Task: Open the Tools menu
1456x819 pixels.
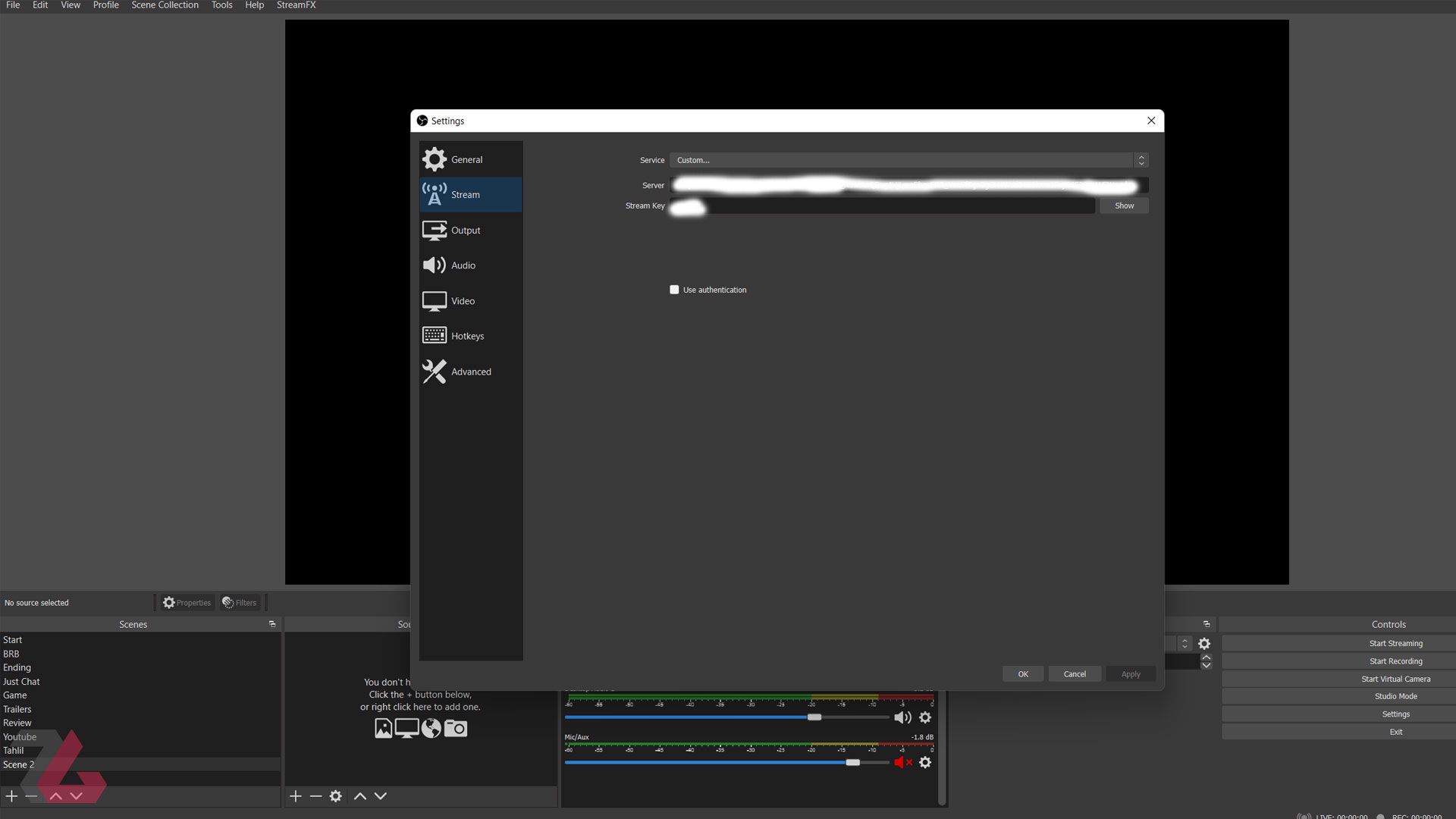Action: point(222,4)
